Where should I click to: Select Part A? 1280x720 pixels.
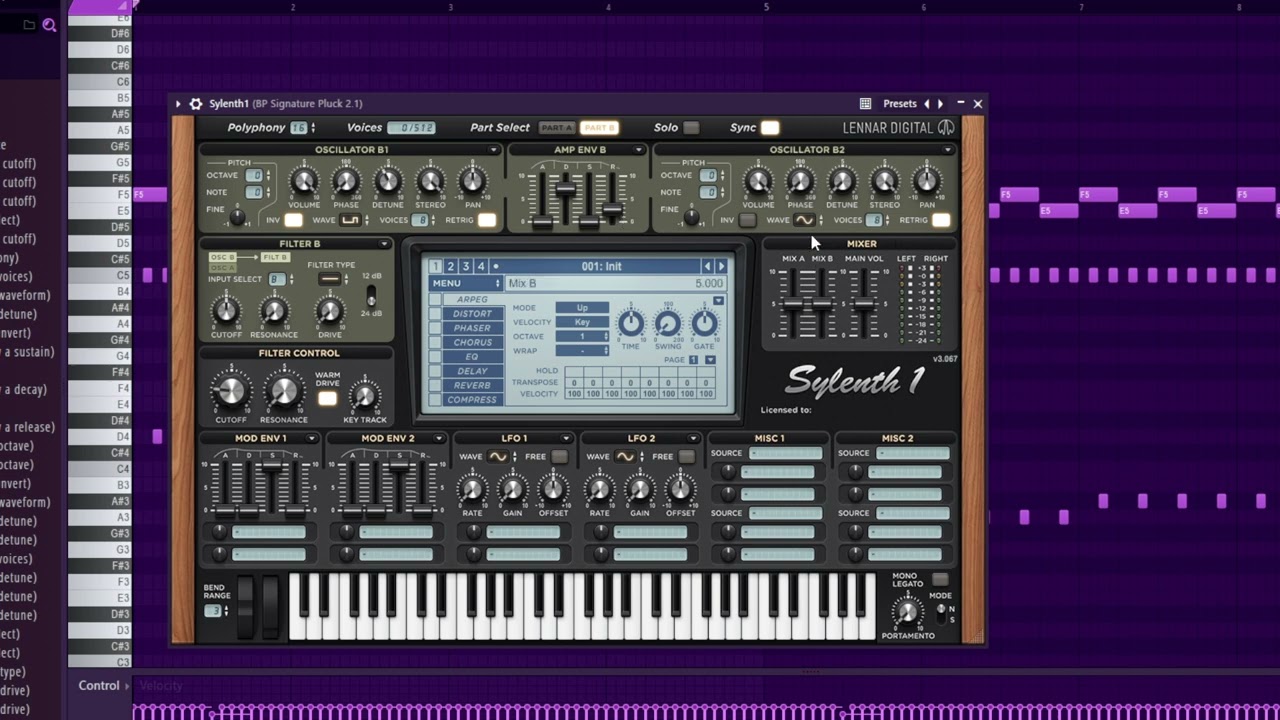pos(557,128)
